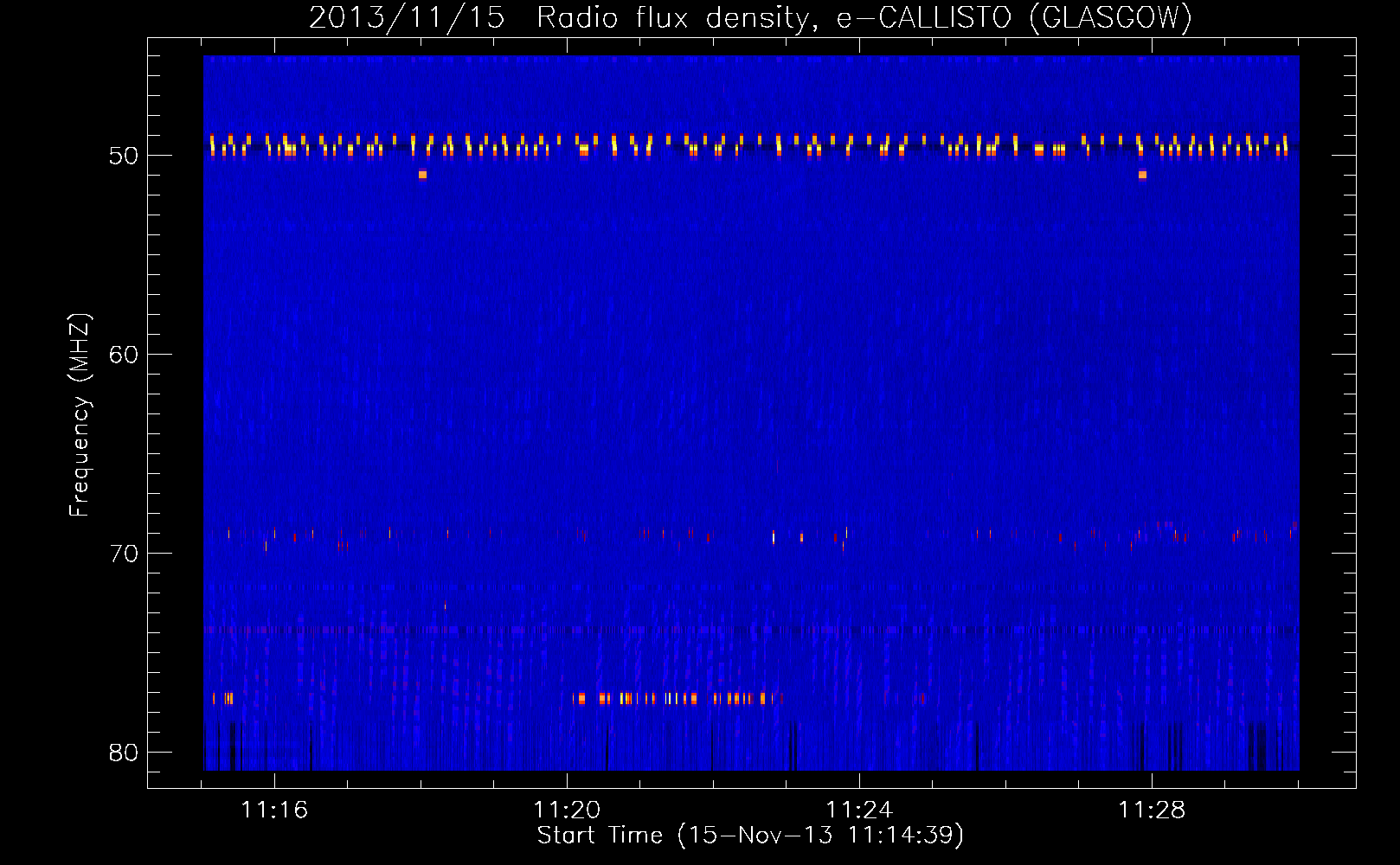Click the 80 frequency tick label
This screenshot has height=865, width=1400.
(x=124, y=752)
